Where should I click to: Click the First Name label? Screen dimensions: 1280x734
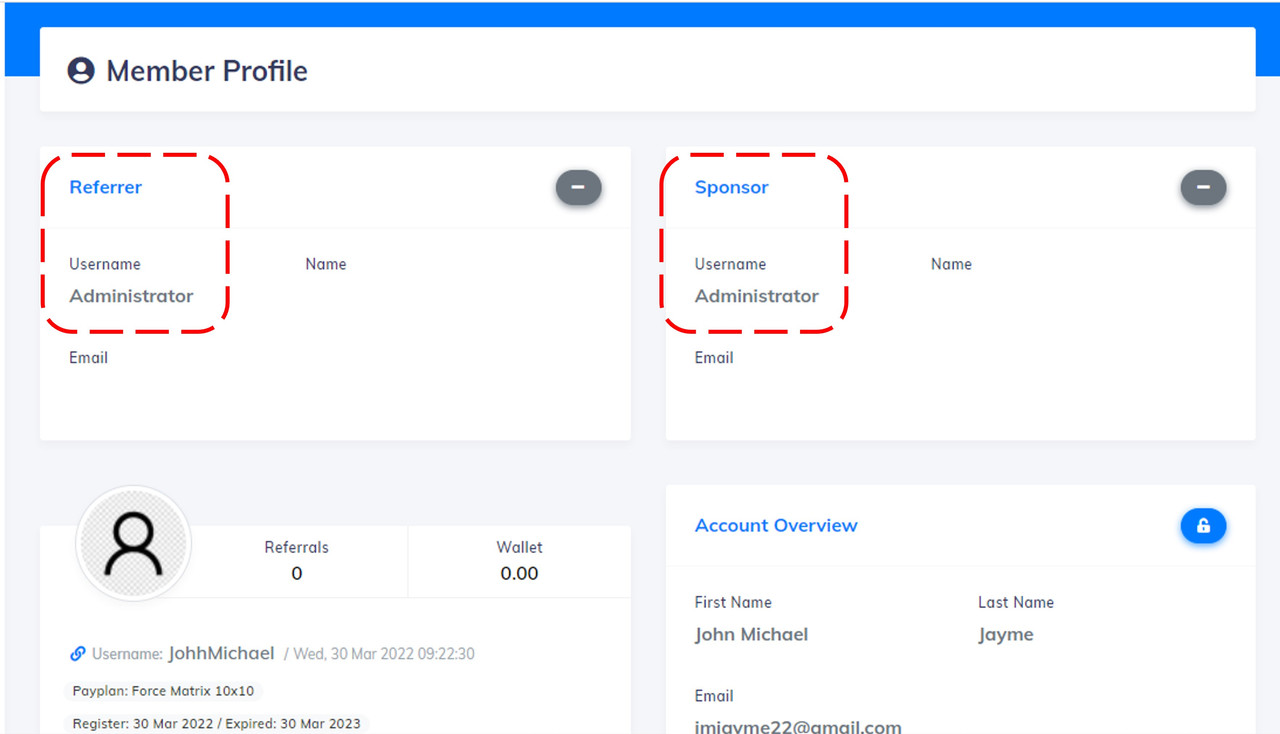(x=733, y=602)
